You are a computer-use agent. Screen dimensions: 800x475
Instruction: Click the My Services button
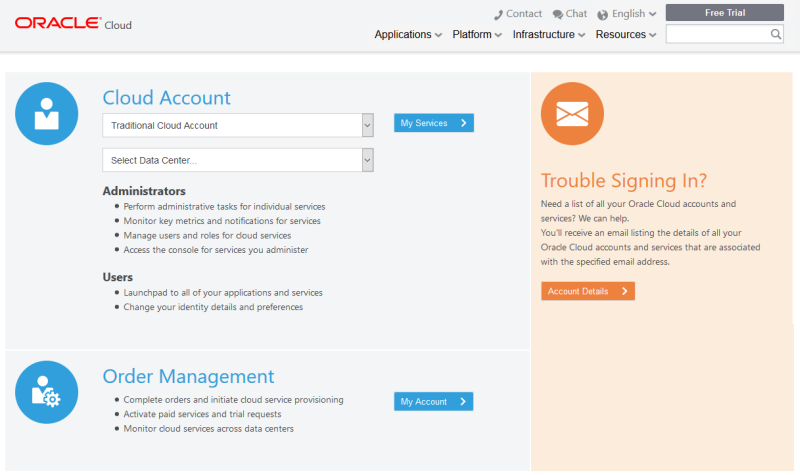434,123
